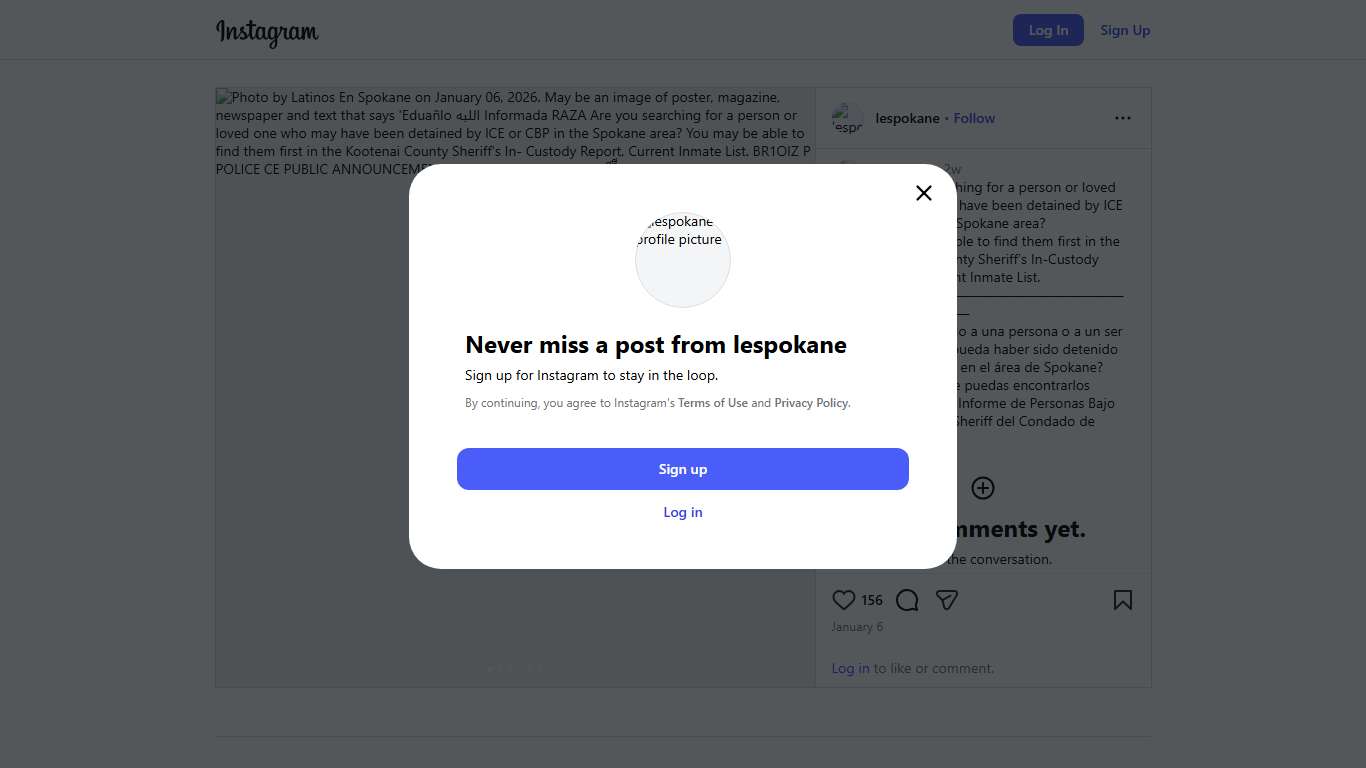Click Log in to like or comment
This screenshot has width=1366, height=768.
click(x=850, y=668)
